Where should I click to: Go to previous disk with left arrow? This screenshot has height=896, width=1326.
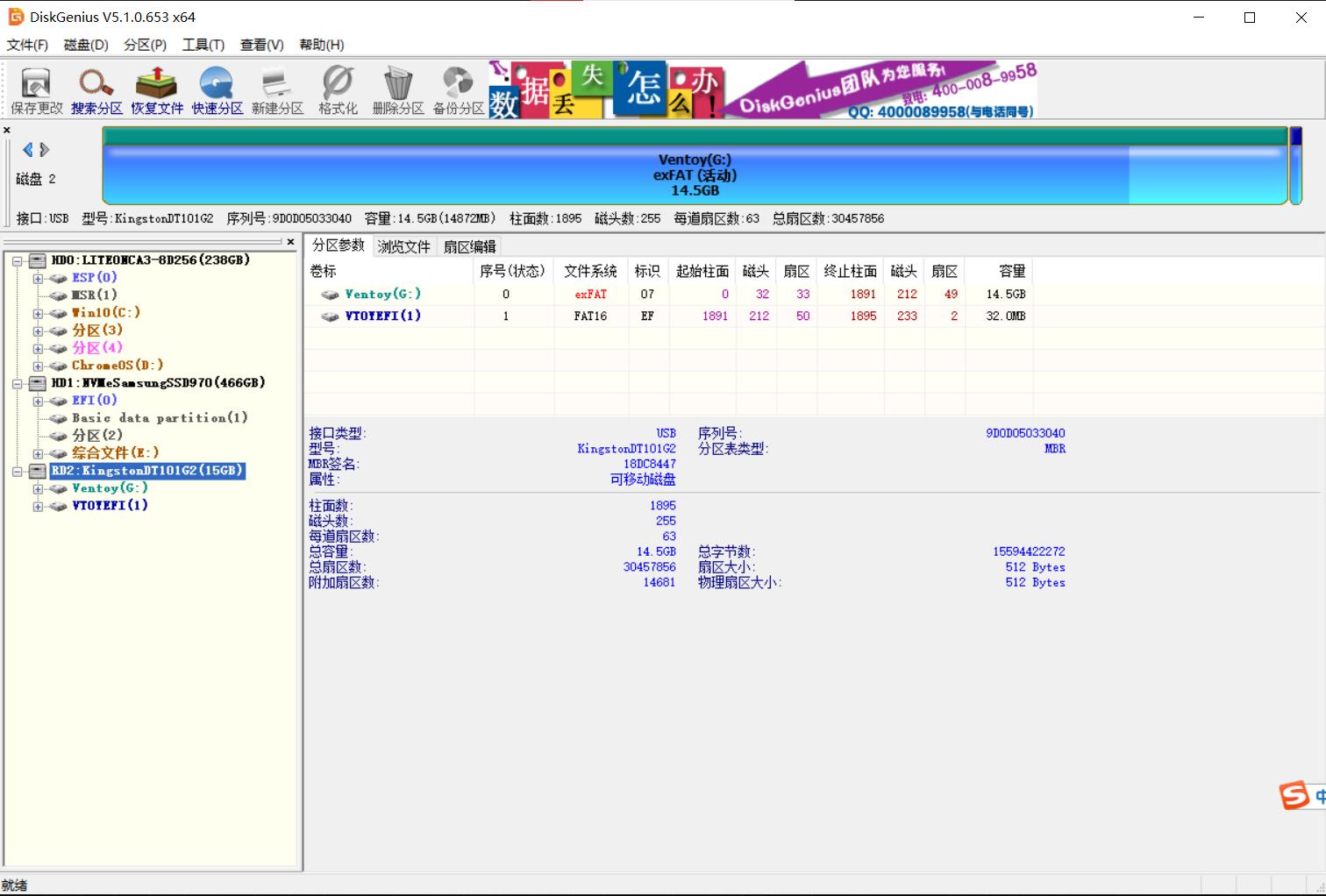[27, 150]
